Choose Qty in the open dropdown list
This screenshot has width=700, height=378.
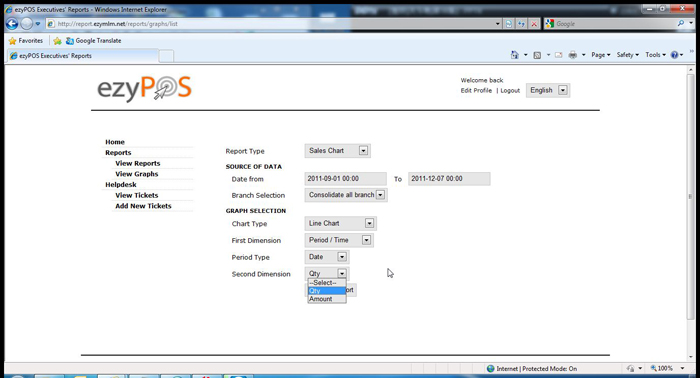(x=327, y=291)
